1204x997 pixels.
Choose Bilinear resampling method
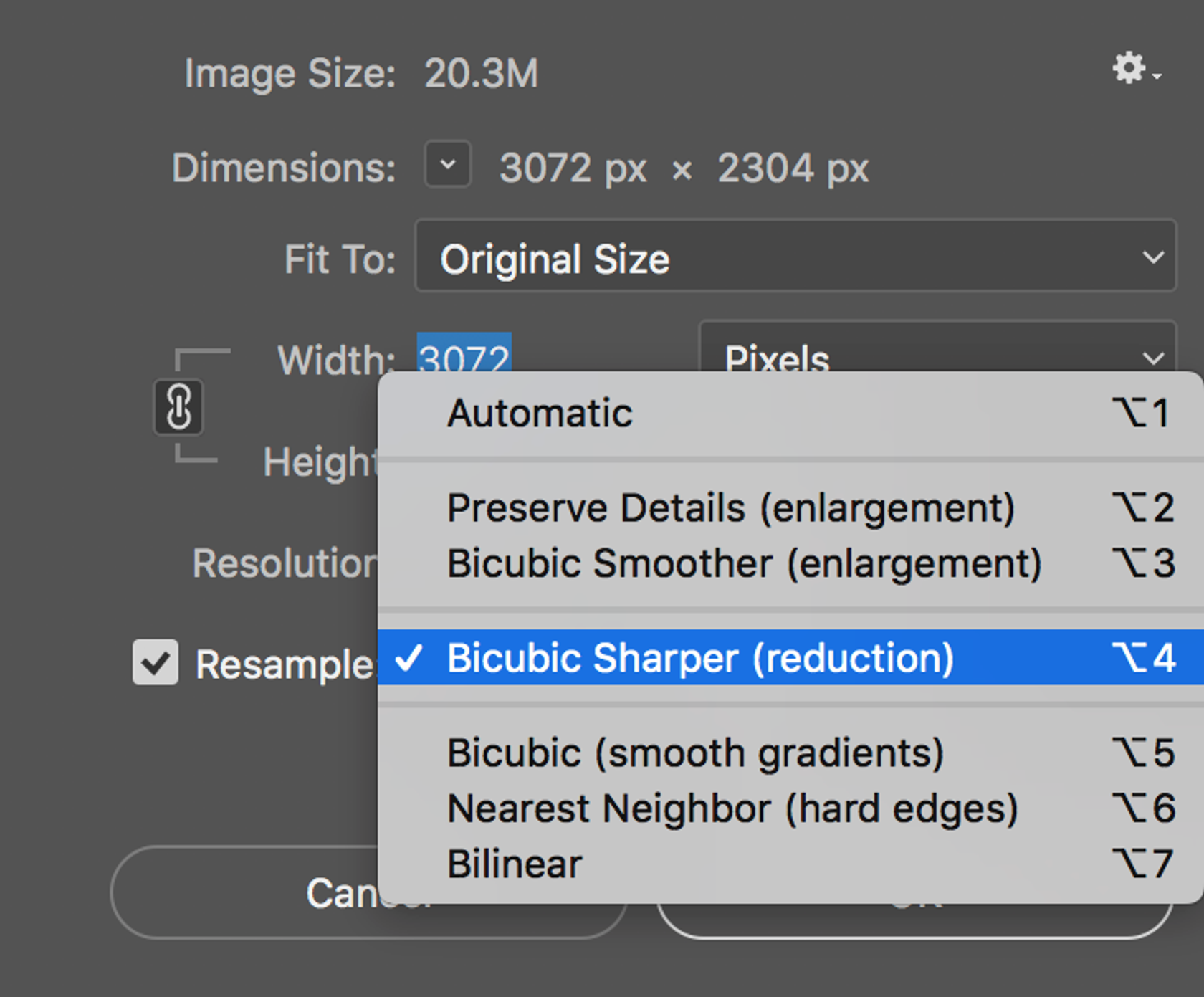click(515, 864)
